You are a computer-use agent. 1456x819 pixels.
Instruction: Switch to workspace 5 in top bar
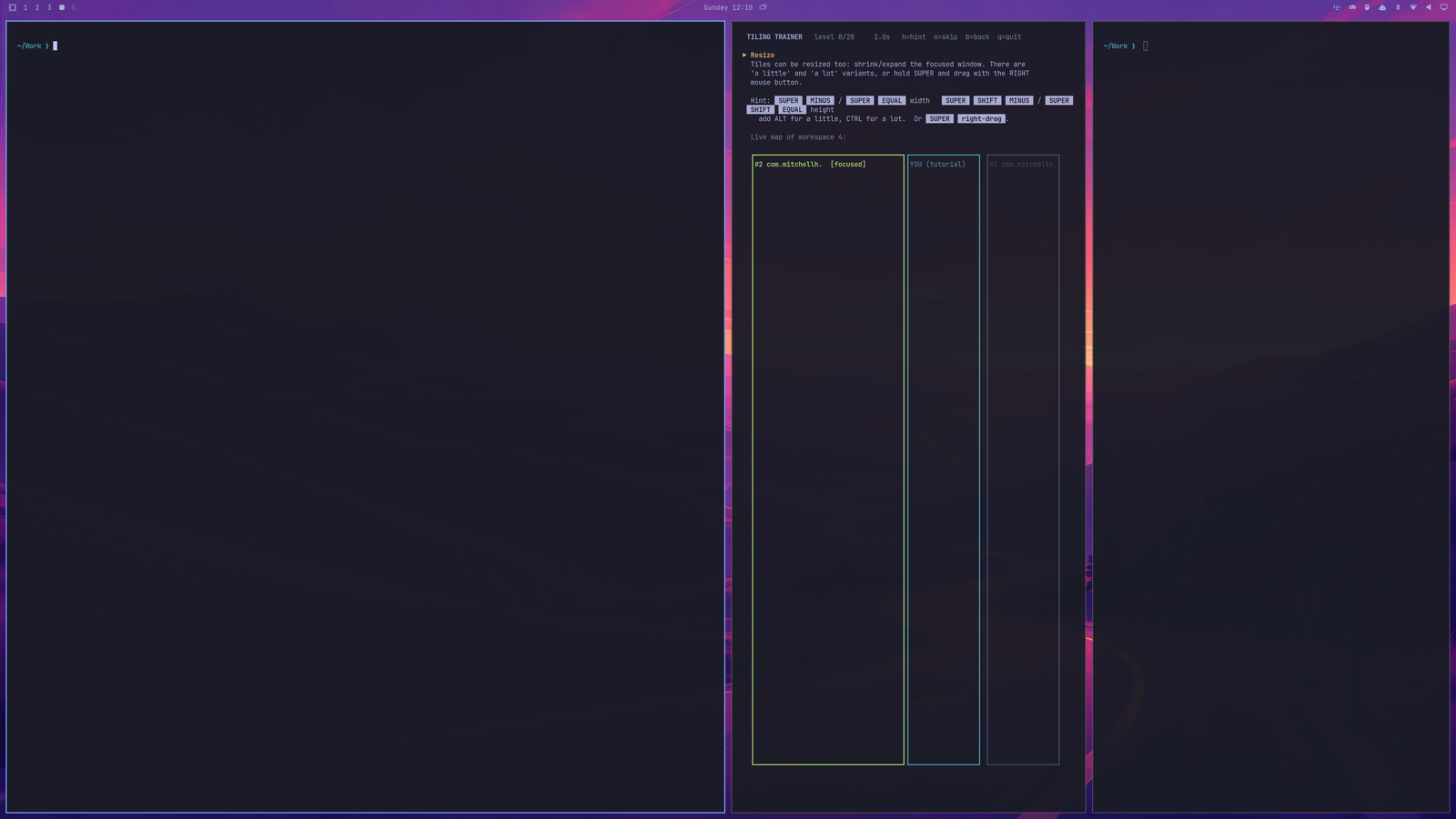[74, 7]
